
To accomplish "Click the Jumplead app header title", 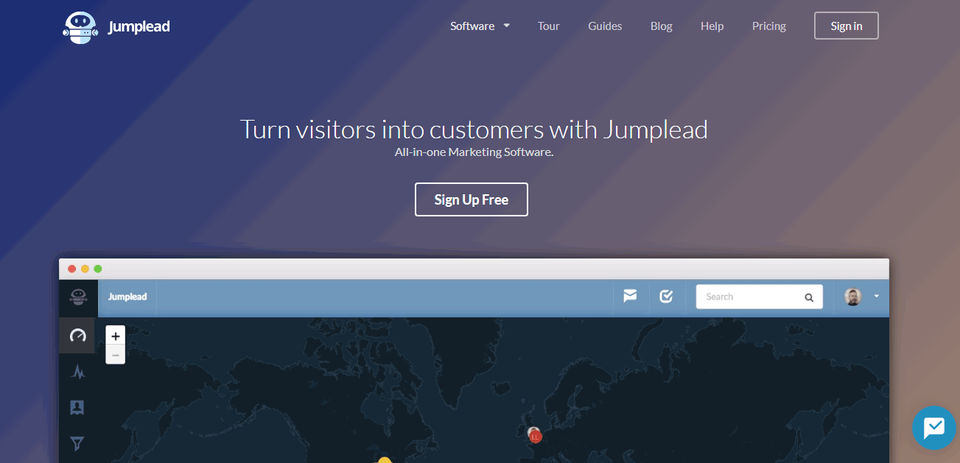I will point(127,296).
